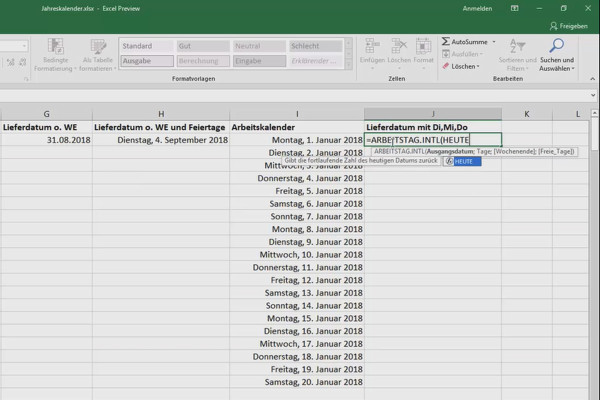
Task: Open AutoSumme dropdown arrow
Action: coord(494,42)
